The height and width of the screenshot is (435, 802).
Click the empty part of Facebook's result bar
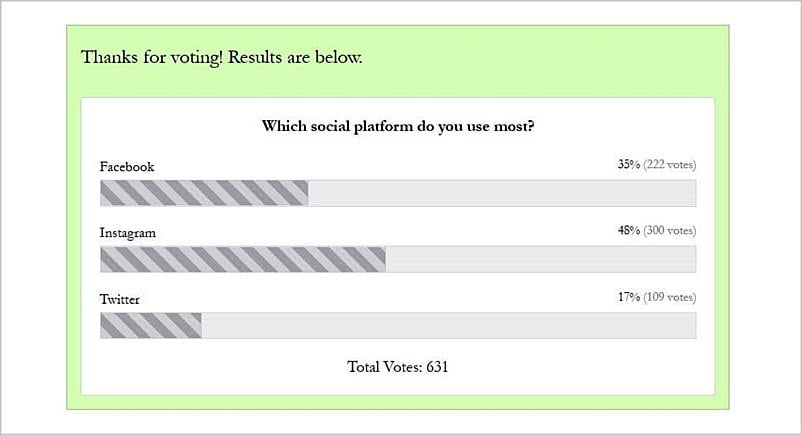tap(500, 193)
